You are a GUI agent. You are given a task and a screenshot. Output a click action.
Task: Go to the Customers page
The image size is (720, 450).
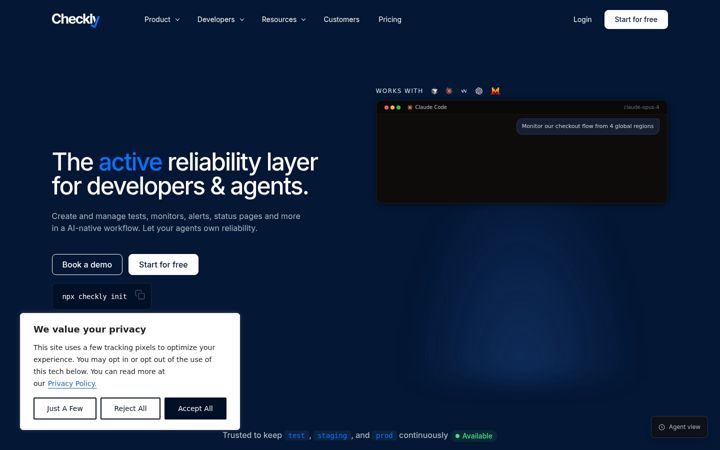point(341,20)
